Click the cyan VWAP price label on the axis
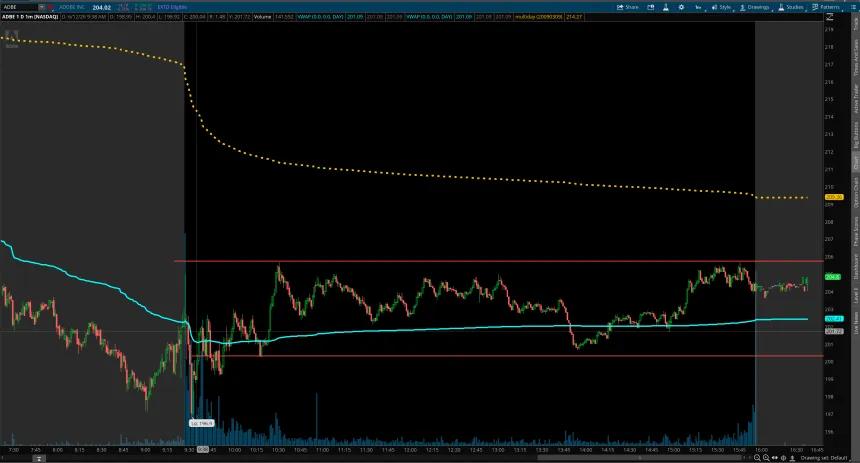The width and height of the screenshot is (860, 463). (834, 319)
